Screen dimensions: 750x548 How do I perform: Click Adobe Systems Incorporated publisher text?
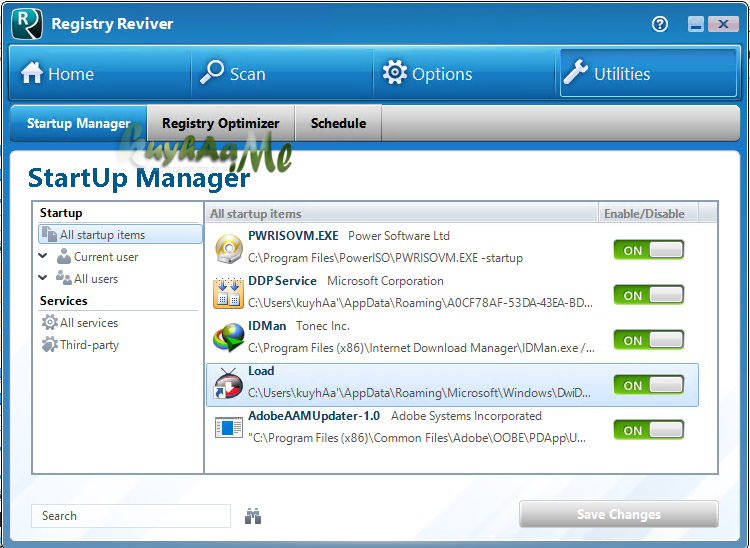[466, 416]
